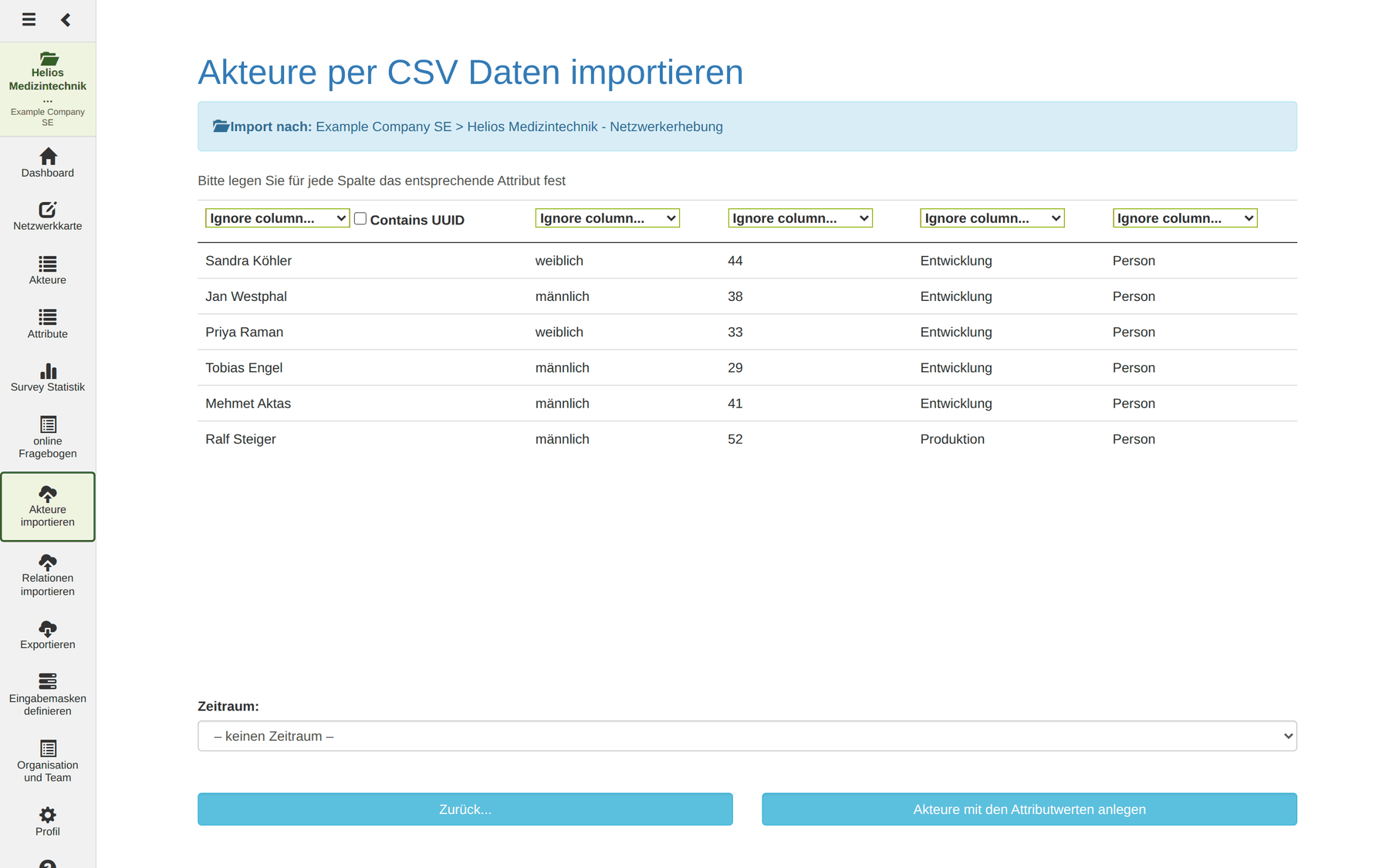
Task: Open attribute dropdown for age column
Action: click(800, 218)
